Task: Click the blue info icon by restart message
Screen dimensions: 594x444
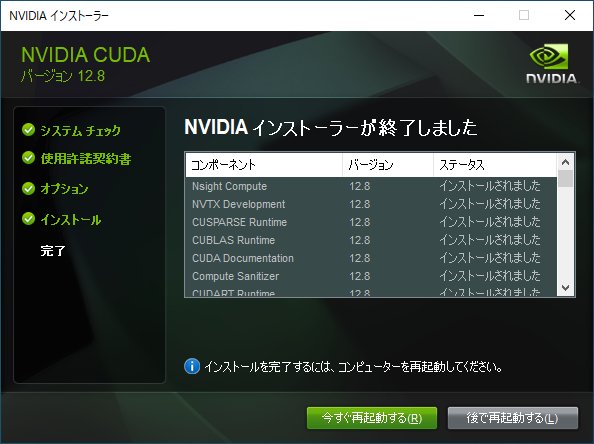Action: point(192,366)
